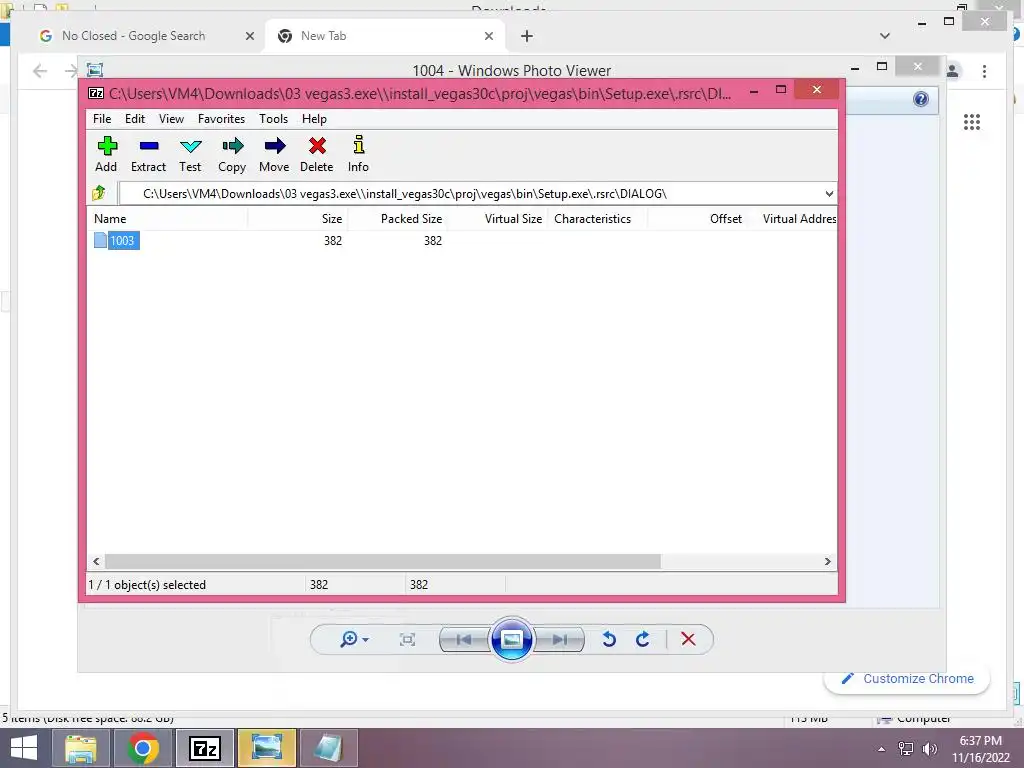The height and width of the screenshot is (768, 1024).
Task: Select the 1003 item in file list
Action: point(122,240)
